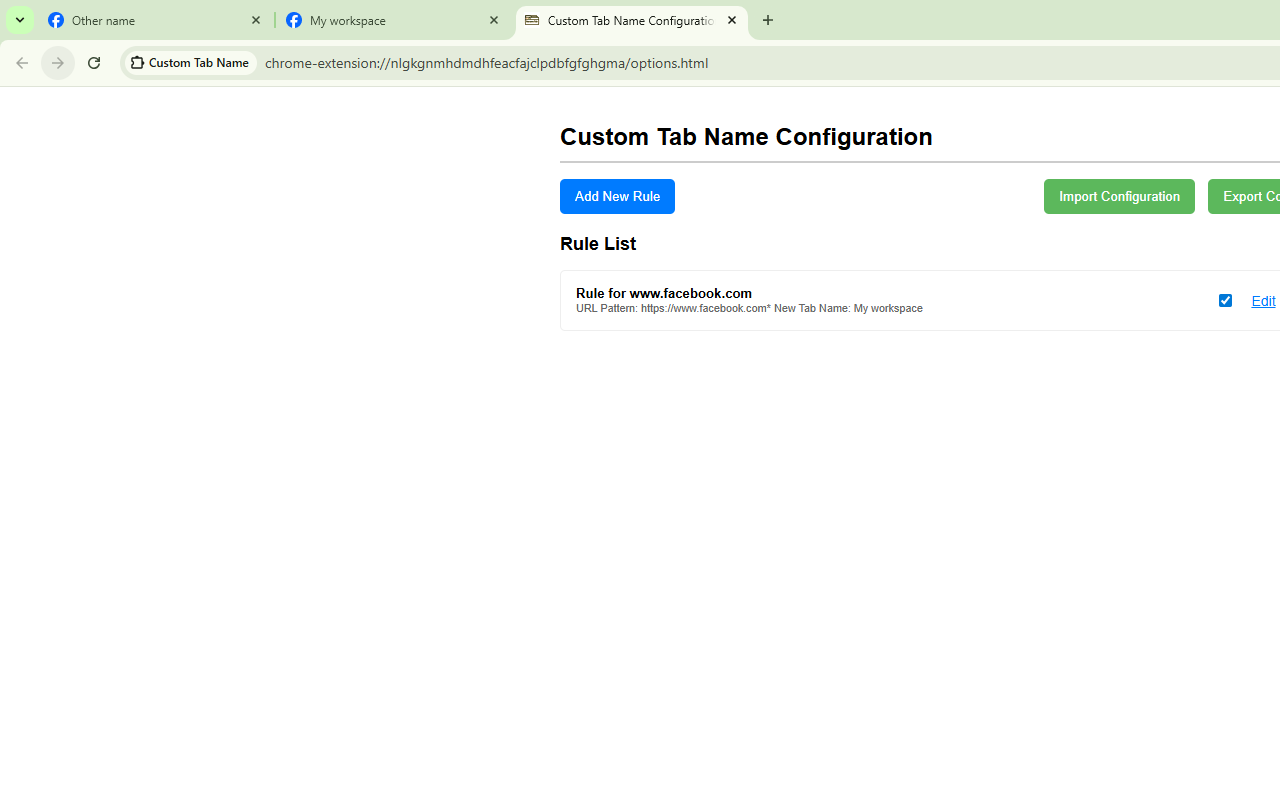Screen dimensions: 1280x800
Task: Click the forward navigation arrow
Action: (x=57, y=62)
